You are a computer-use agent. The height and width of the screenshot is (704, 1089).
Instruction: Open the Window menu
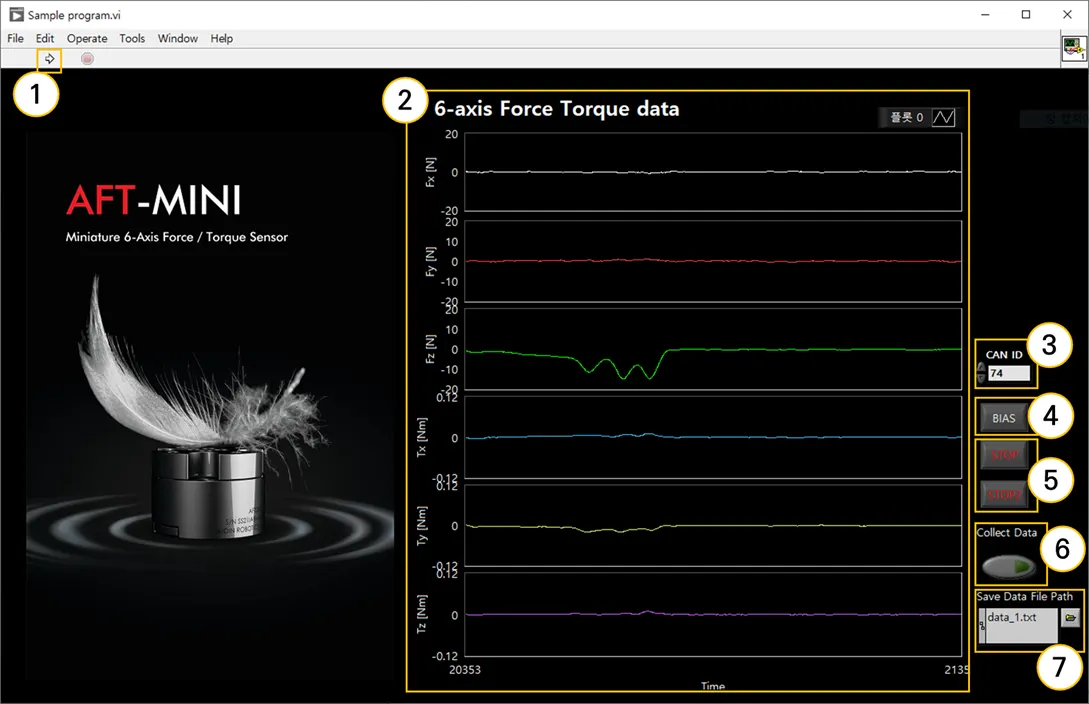178,38
